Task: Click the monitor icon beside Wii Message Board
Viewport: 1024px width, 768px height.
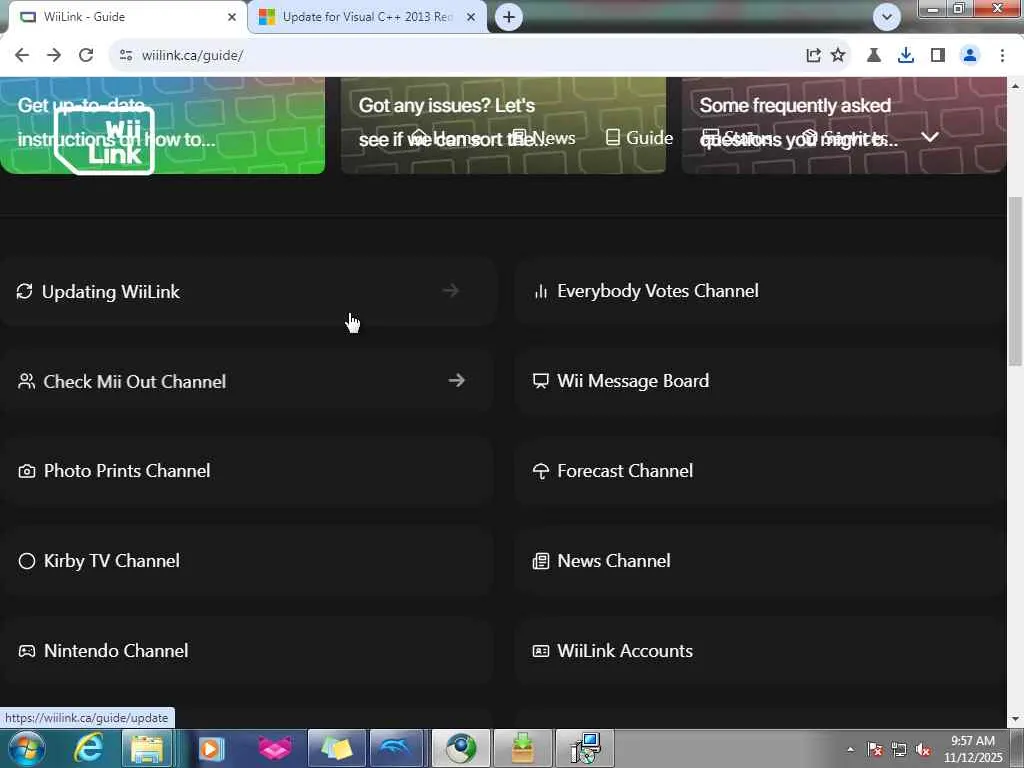Action: (x=541, y=381)
